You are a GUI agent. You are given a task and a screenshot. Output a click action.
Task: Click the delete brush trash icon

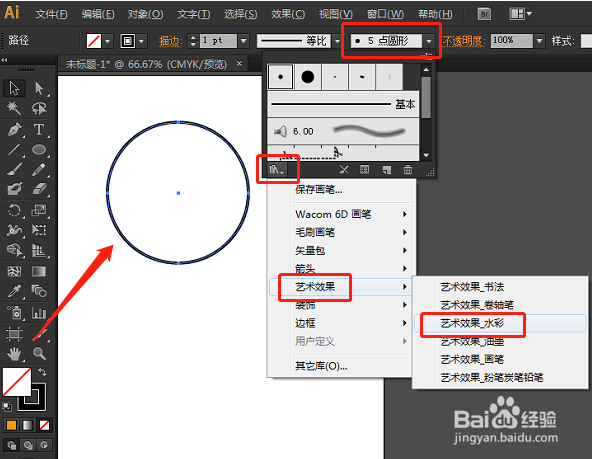tap(408, 170)
